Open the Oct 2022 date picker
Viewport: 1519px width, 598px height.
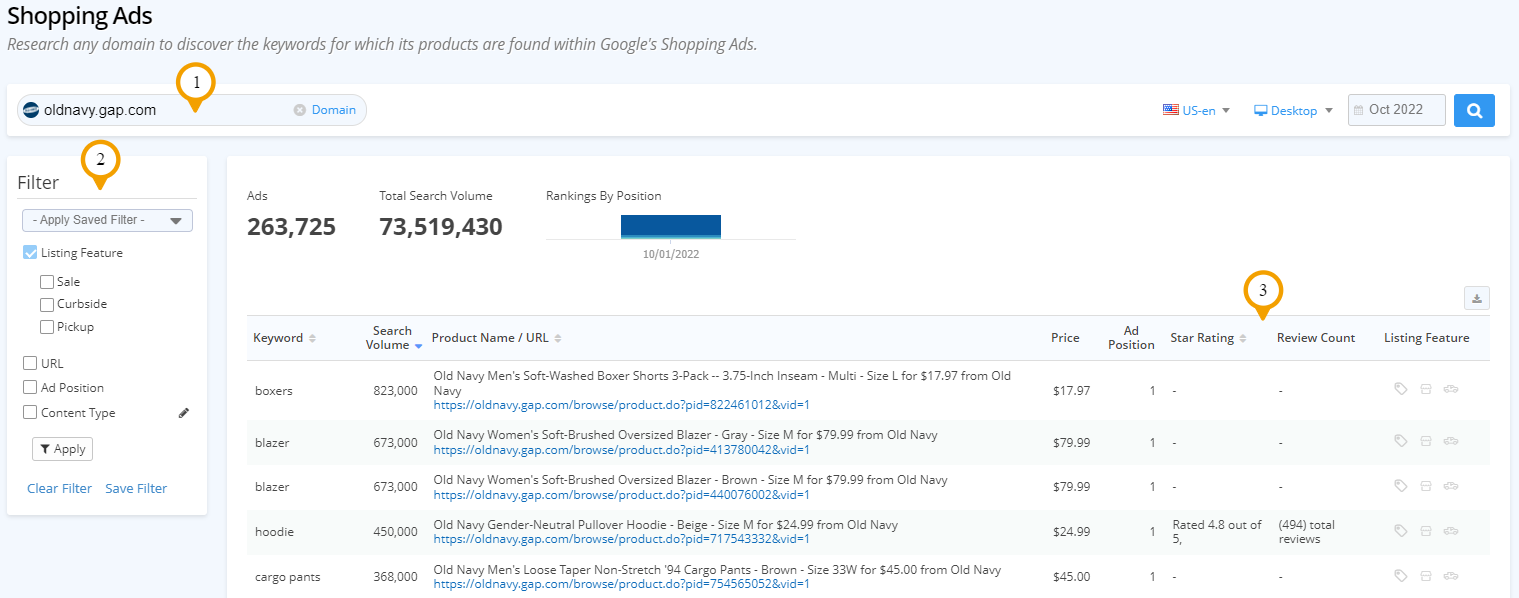click(x=1397, y=110)
